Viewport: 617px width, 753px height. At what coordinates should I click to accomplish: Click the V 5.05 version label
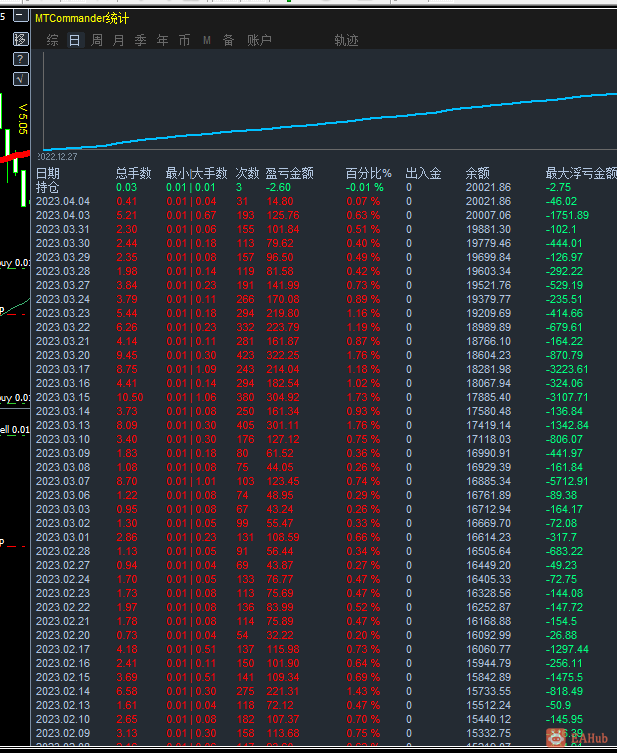(x=23, y=119)
